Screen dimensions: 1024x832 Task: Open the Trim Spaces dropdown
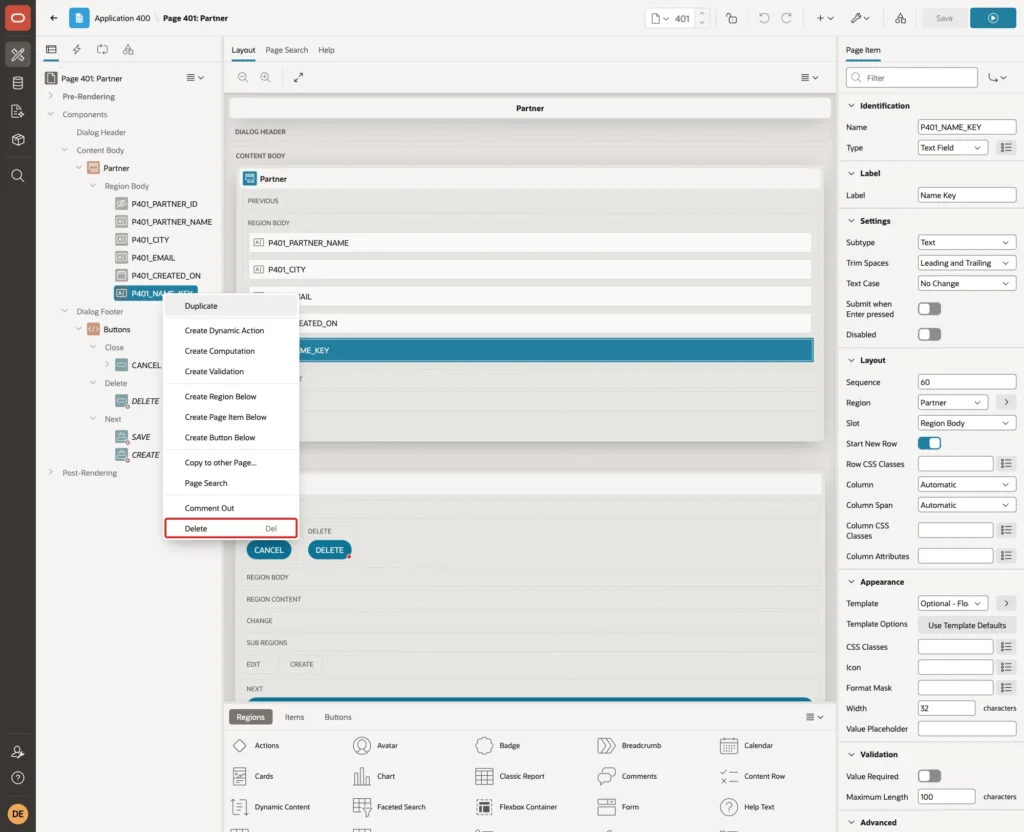pos(967,263)
